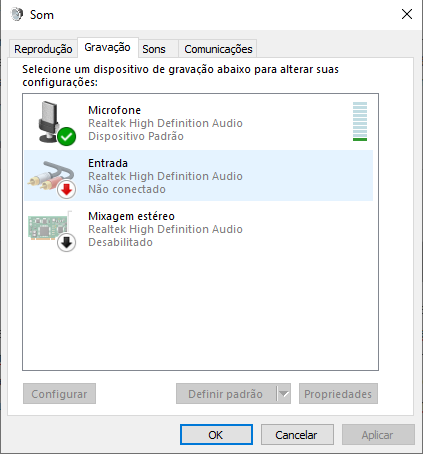Click the red not-connected arrow badge
Viewport: 423px width, 454px height.
click(x=66, y=190)
